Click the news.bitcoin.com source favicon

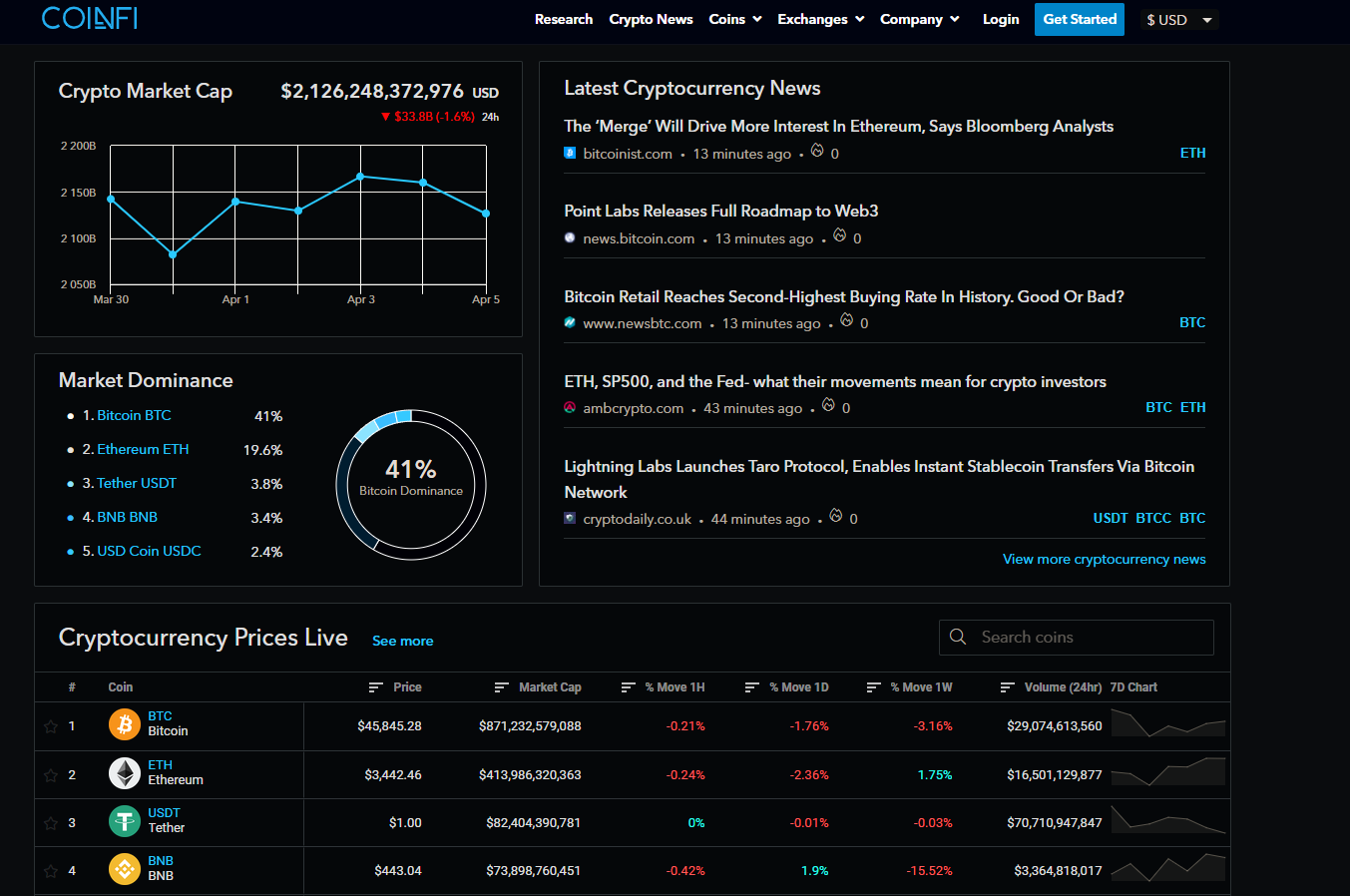570,238
